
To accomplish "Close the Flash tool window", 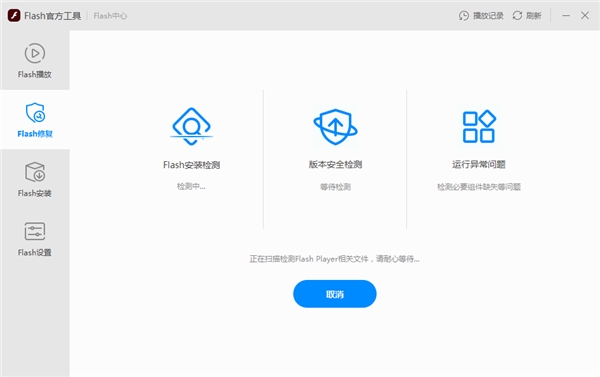I will pyautogui.click(x=585, y=16).
